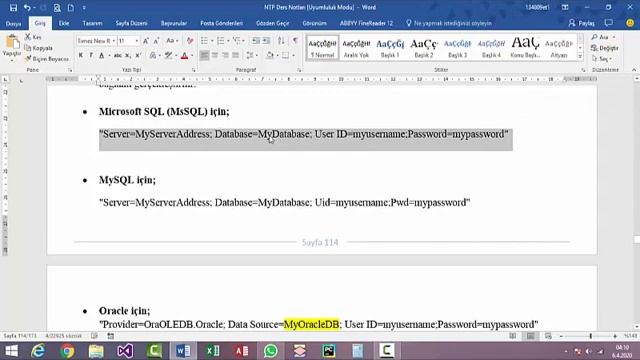The width and height of the screenshot is (640, 360).
Task: Copy selection with Kopyala
Action: [39, 48]
